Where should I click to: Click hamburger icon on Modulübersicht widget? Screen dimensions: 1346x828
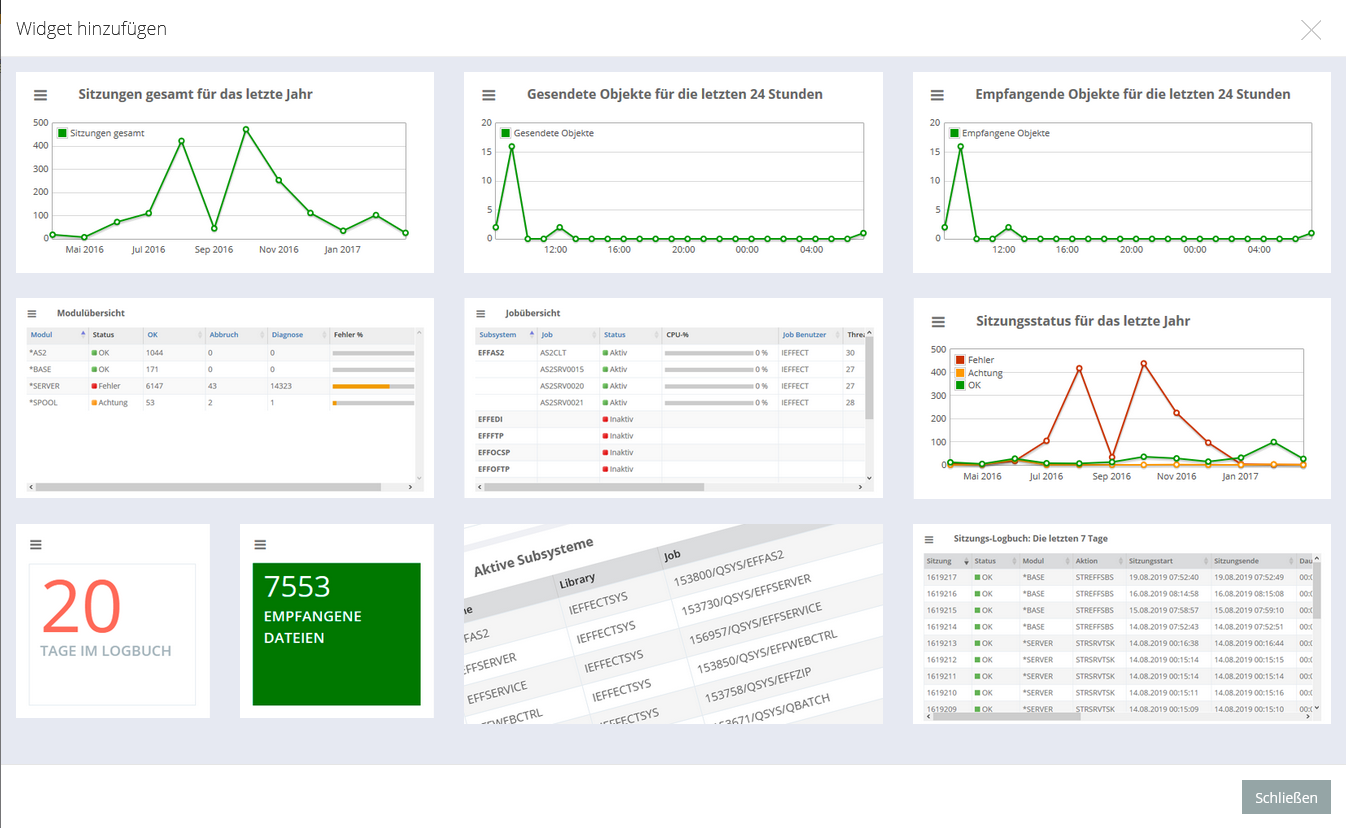[32, 314]
